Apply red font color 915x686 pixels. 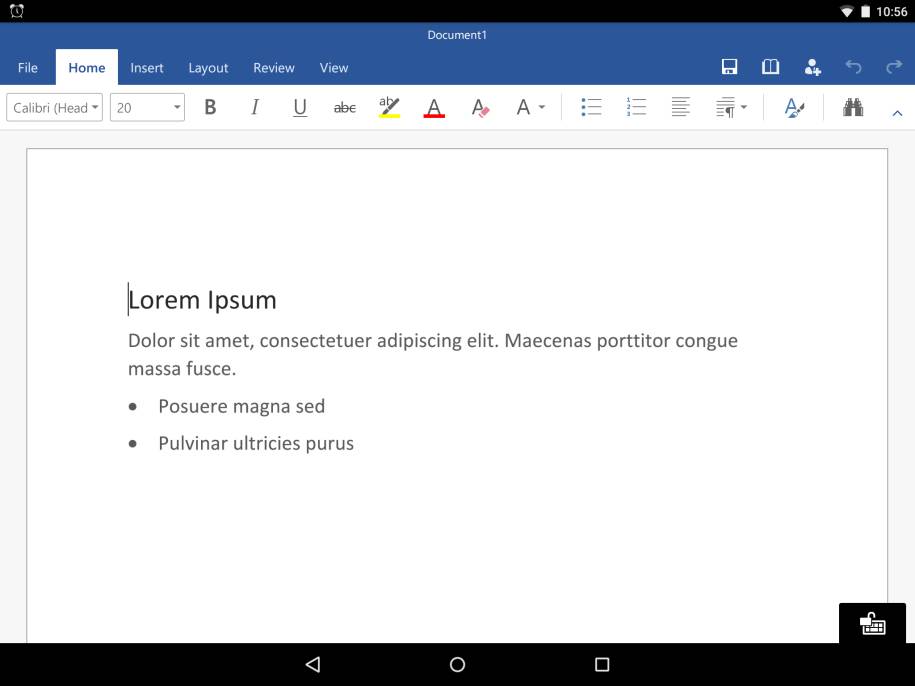click(x=434, y=107)
